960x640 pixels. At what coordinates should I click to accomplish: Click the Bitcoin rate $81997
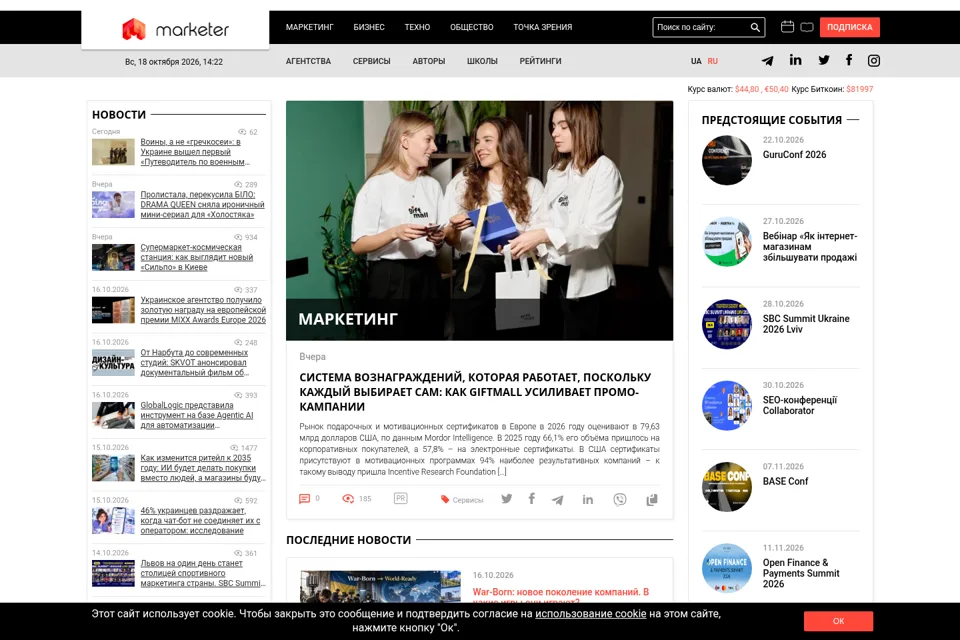[860, 89]
